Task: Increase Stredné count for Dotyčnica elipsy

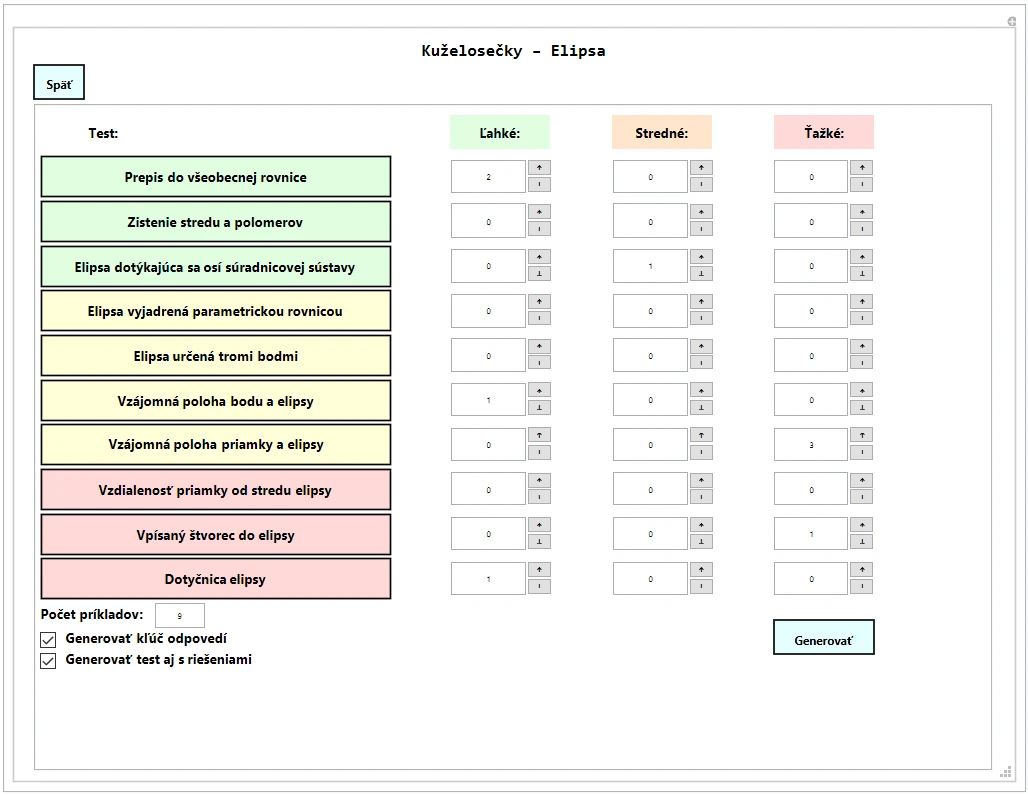Action: (701, 570)
